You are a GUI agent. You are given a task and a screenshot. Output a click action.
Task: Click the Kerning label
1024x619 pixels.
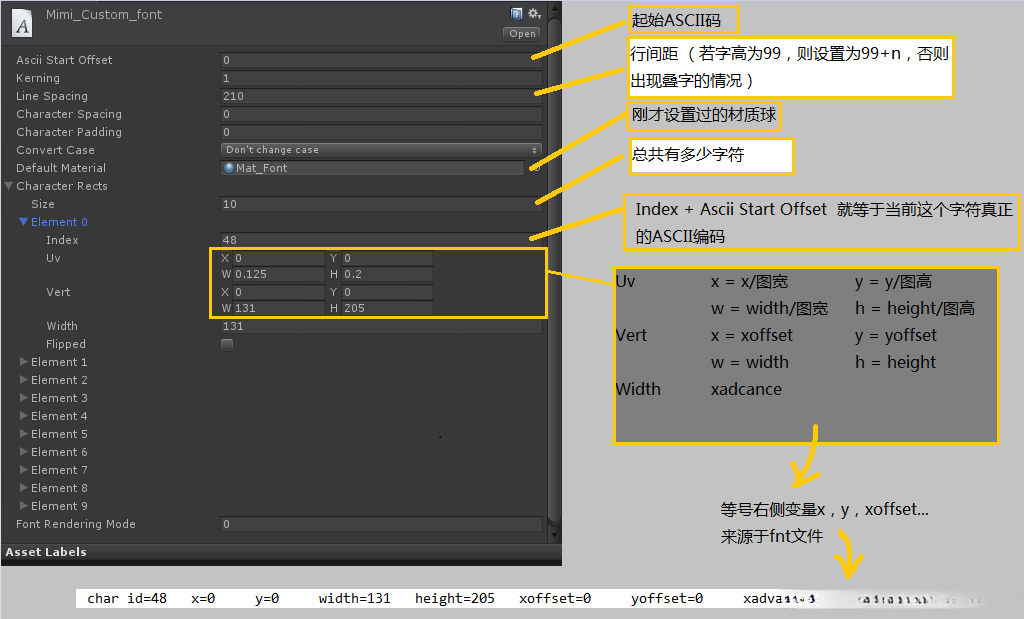[x=38, y=78]
